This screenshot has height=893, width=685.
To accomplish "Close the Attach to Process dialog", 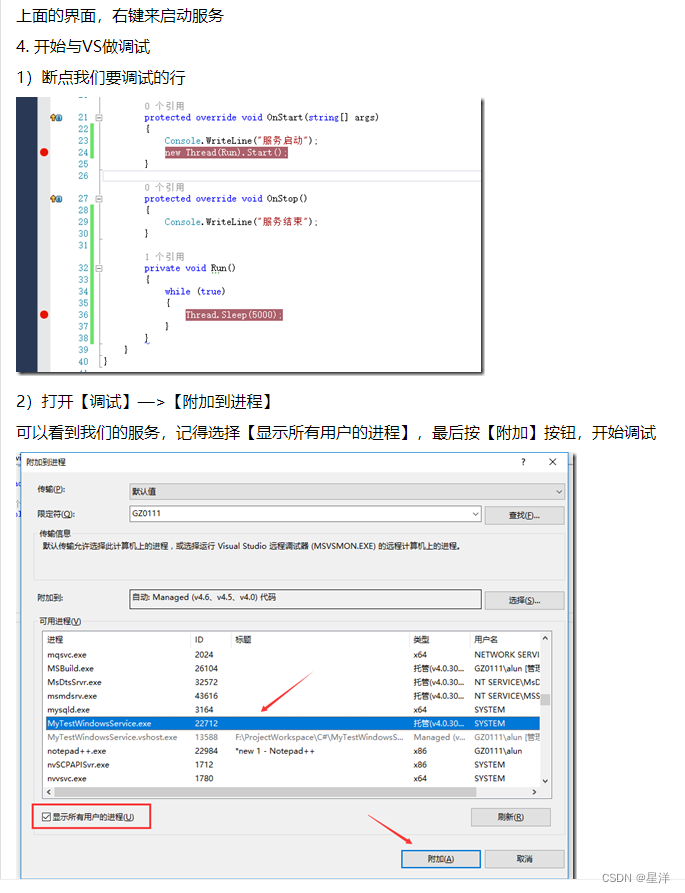I will pyautogui.click(x=552, y=462).
